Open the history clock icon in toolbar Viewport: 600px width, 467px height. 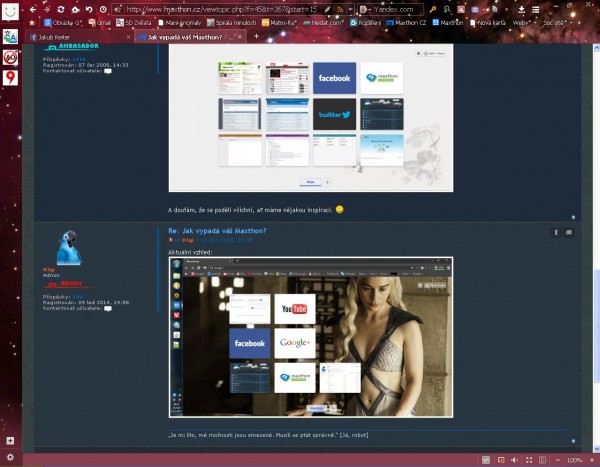pos(104,8)
